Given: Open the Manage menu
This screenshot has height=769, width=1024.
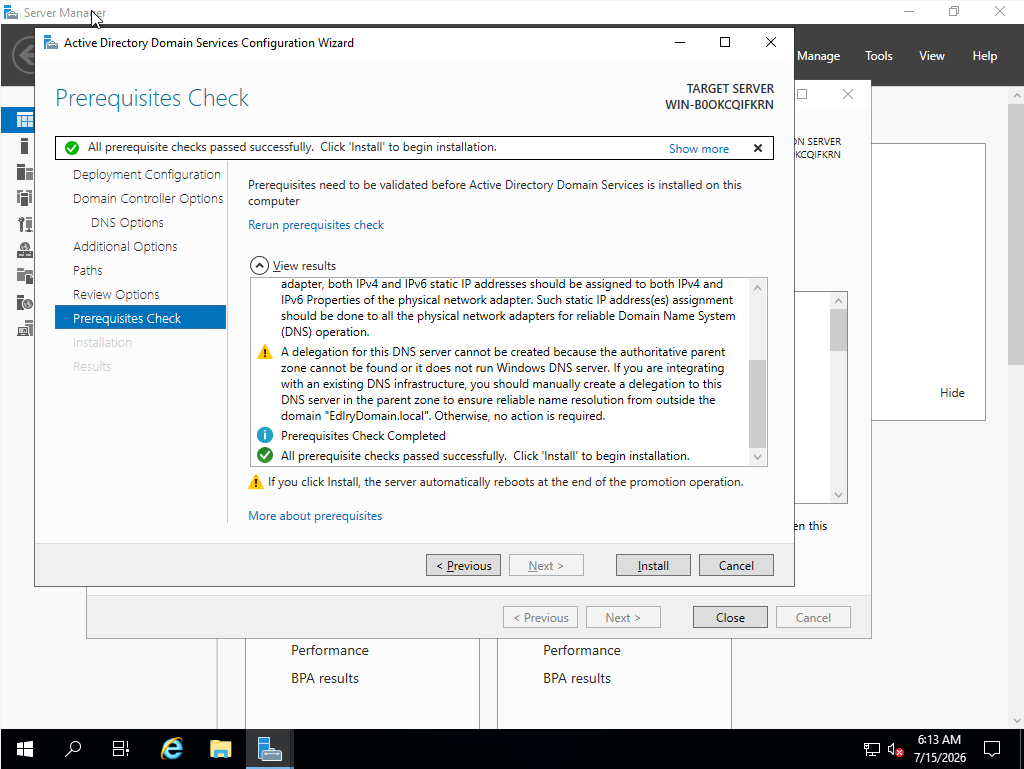Looking at the screenshot, I should [x=818, y=56].
